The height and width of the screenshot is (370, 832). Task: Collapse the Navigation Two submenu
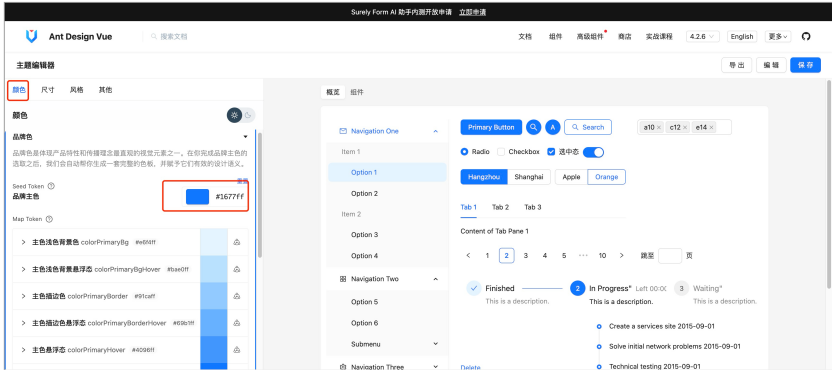(436, 279)
